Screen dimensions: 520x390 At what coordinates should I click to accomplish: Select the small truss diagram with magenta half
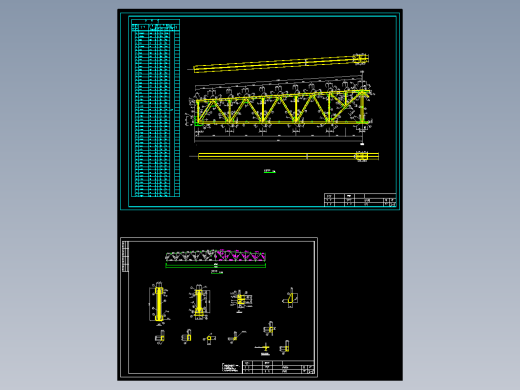215,256
